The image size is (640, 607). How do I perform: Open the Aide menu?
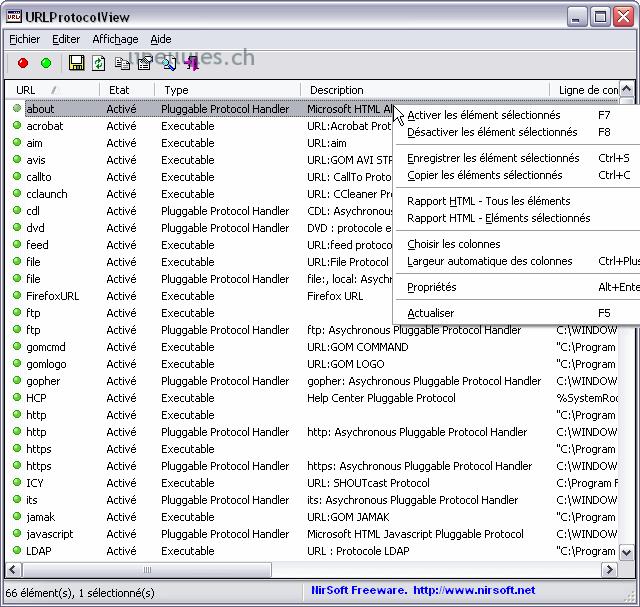161,39
